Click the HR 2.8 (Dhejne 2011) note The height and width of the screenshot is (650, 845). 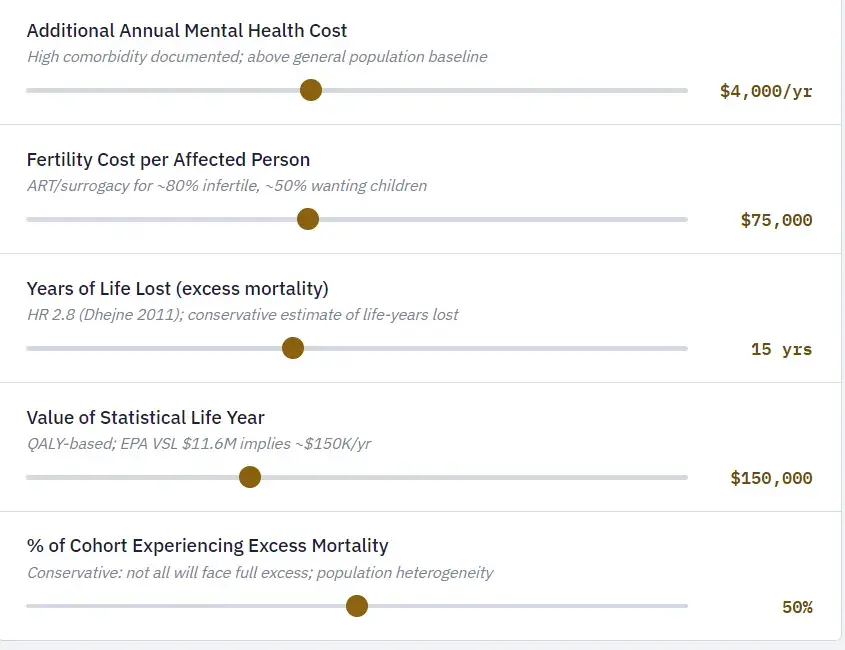tap(242, 315)
